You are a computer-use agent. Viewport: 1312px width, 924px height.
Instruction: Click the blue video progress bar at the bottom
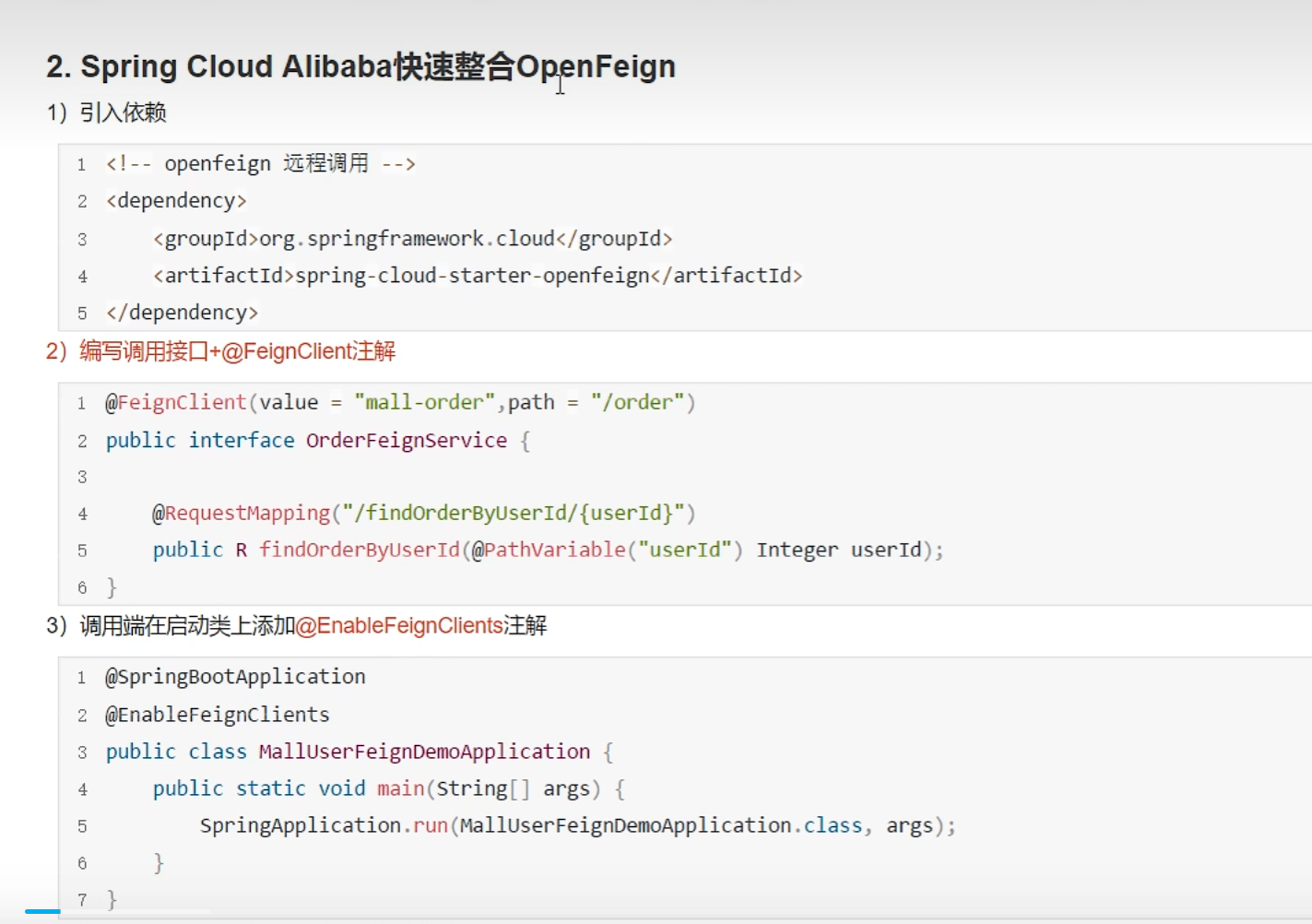point(42,911)
